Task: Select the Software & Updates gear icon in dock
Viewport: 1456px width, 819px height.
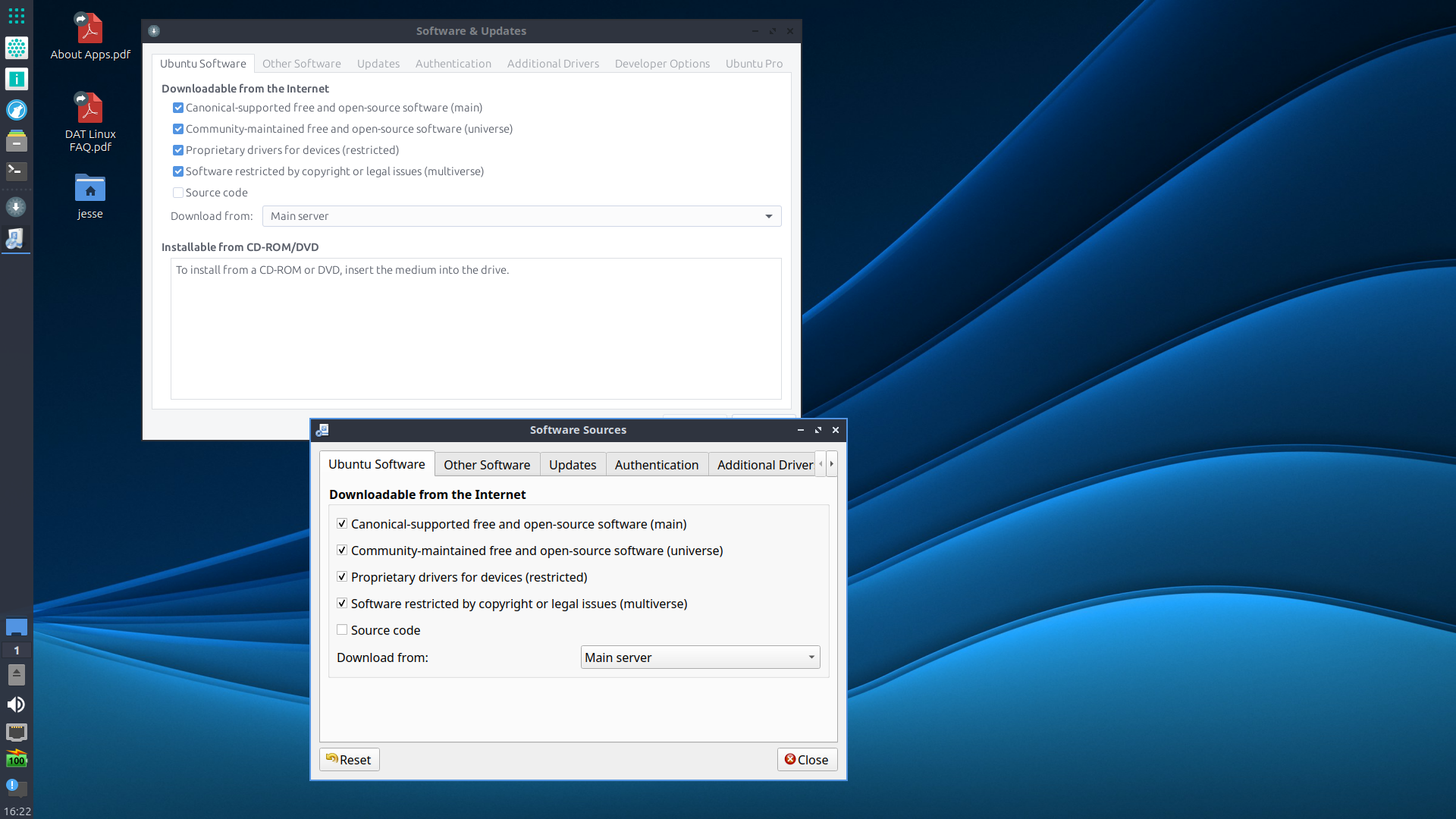Action: [16, 207]
